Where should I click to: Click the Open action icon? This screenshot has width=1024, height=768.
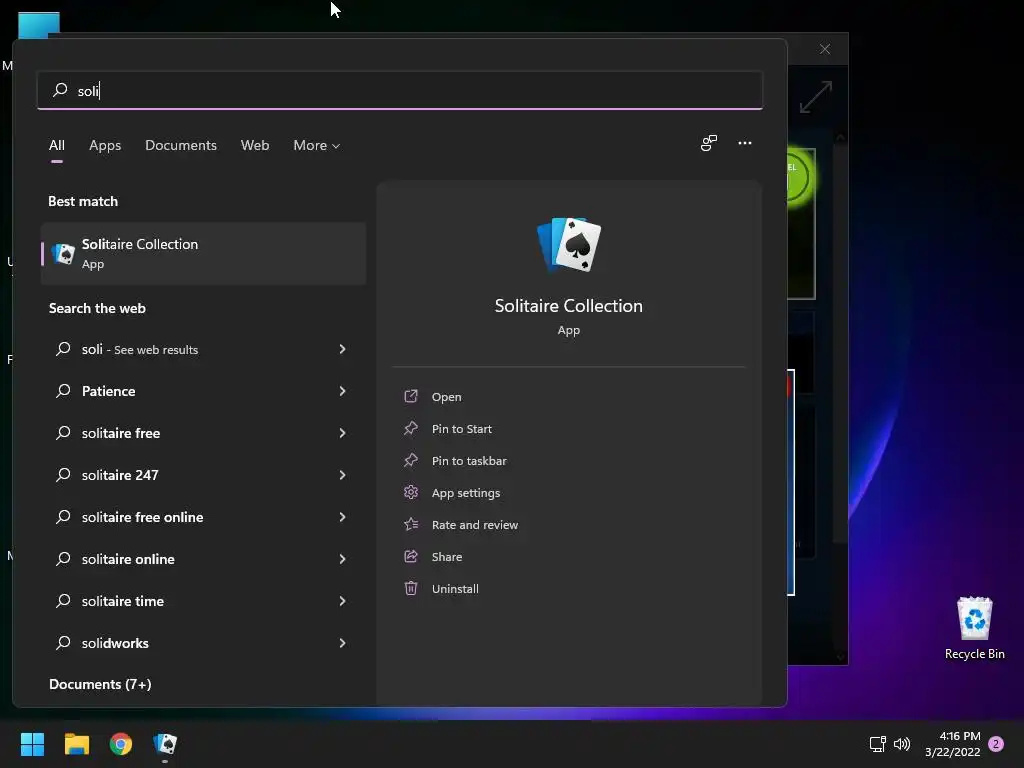(x=411, y=396)
